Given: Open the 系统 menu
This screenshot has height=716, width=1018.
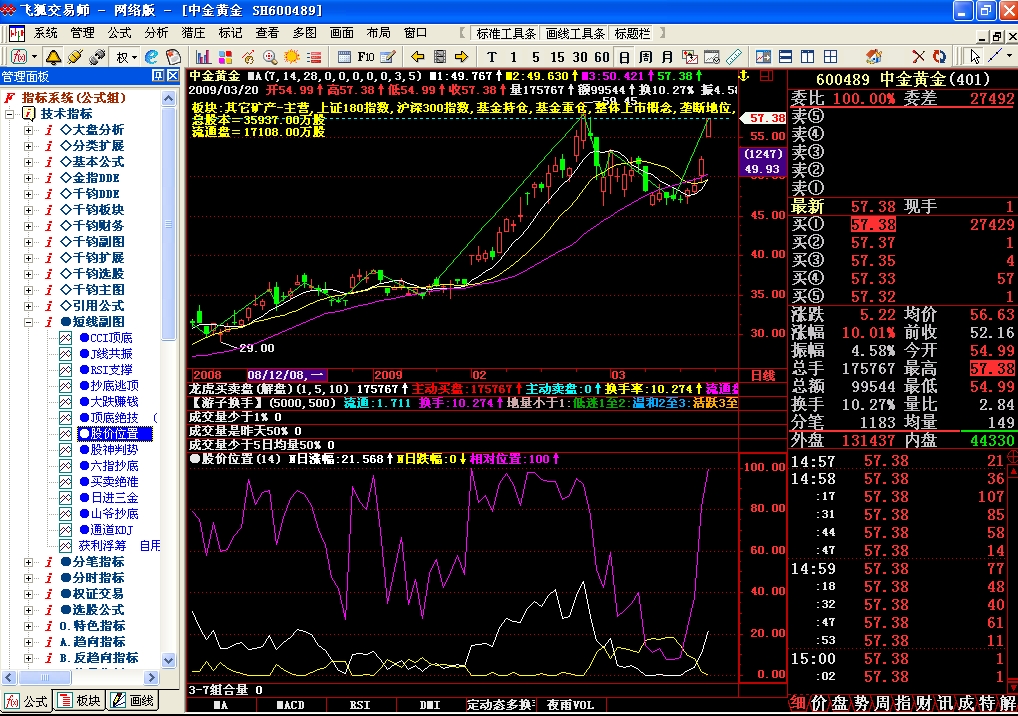Looking at the screenshot, I should click(45, 33).
